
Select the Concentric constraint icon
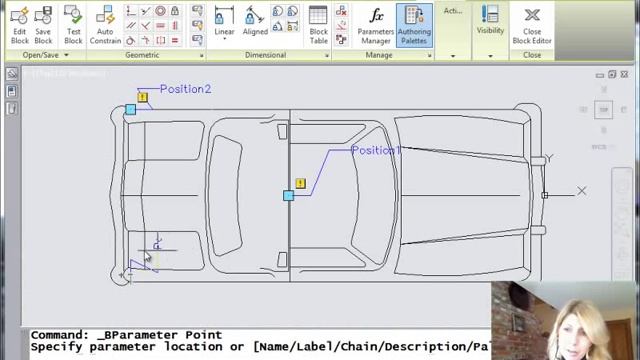(x=160, y=11)
